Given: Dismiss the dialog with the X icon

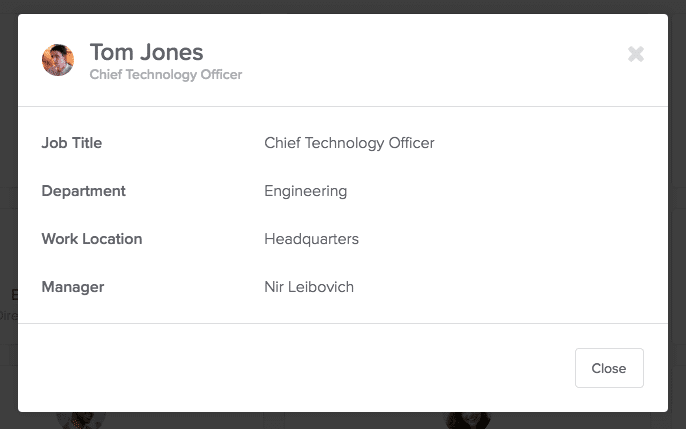Looking at the screenshot, I should 636,54.
